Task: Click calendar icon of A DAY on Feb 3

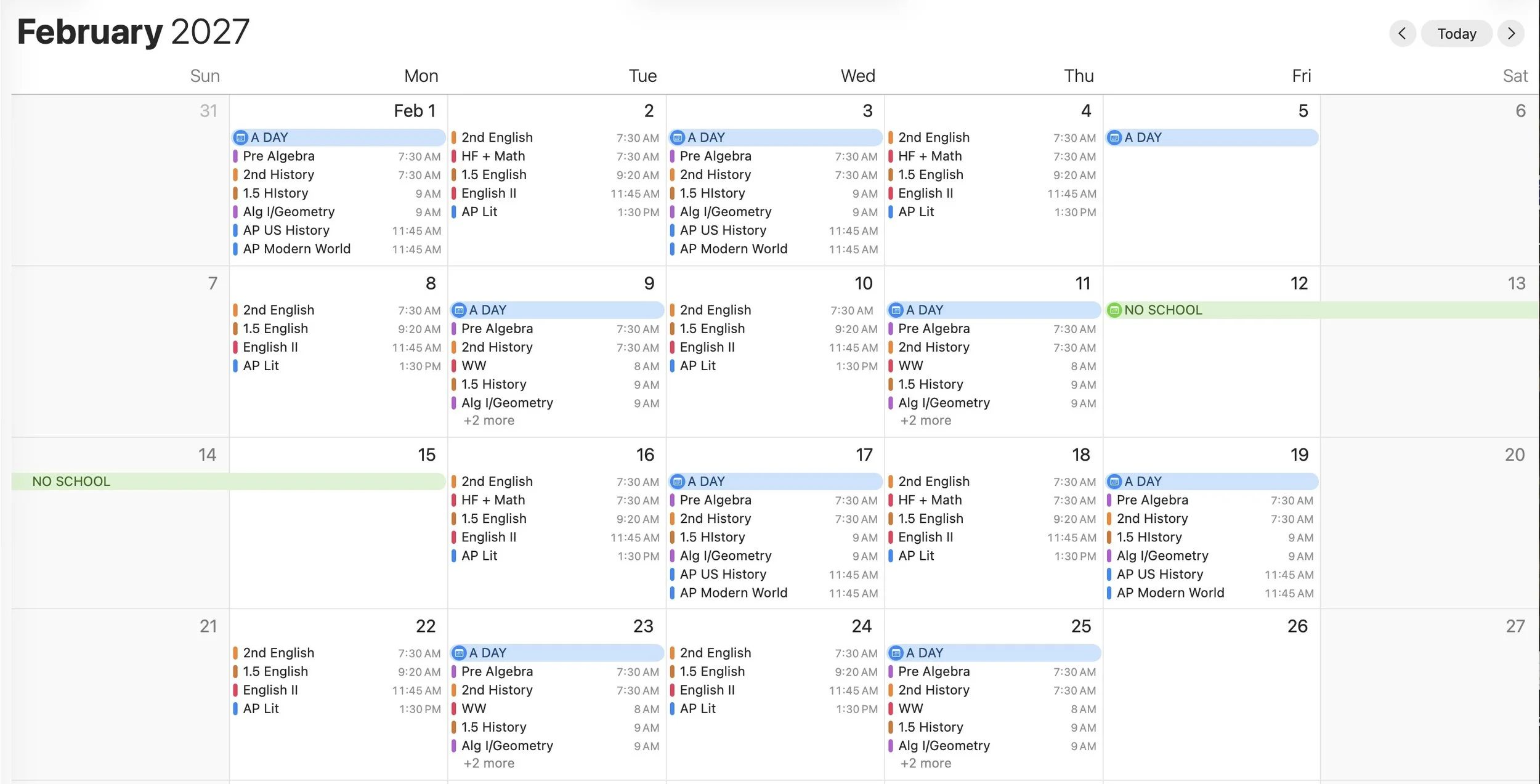Action: (678, 138)
